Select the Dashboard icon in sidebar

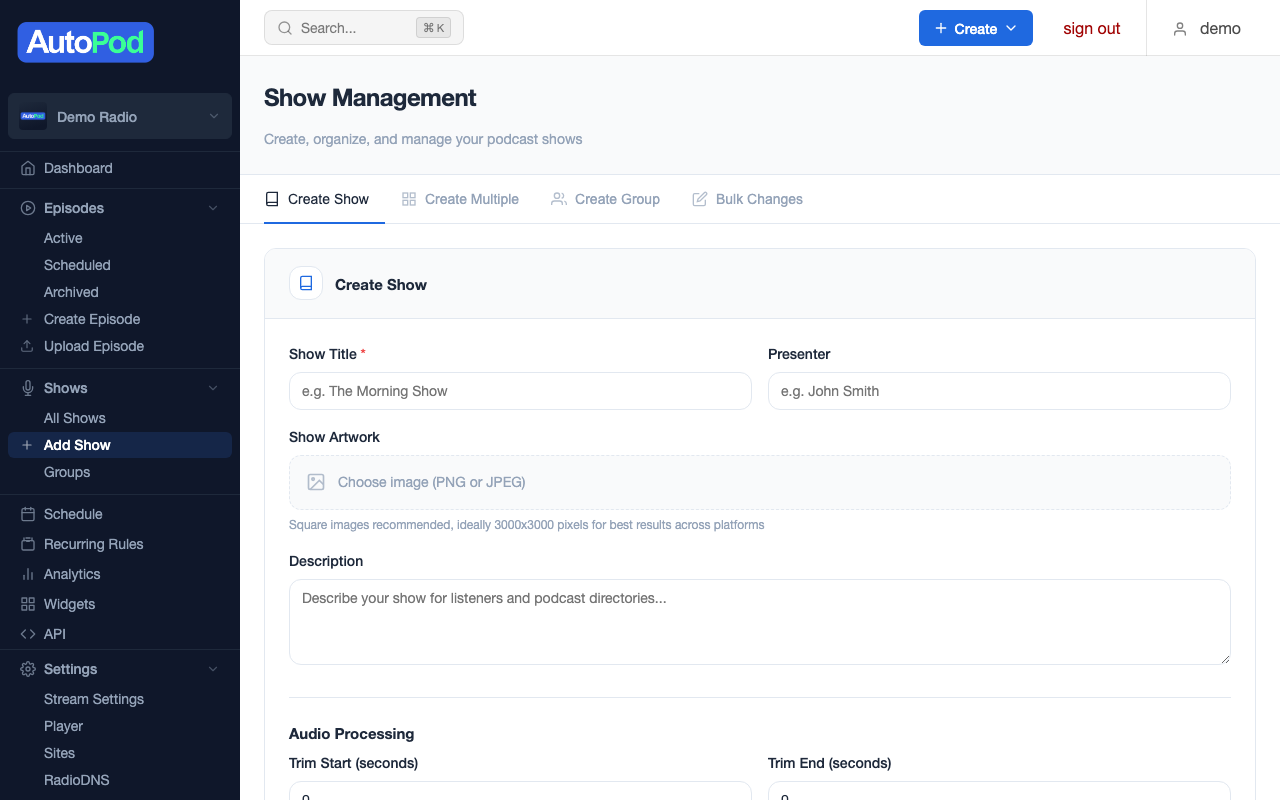(27, 168)
